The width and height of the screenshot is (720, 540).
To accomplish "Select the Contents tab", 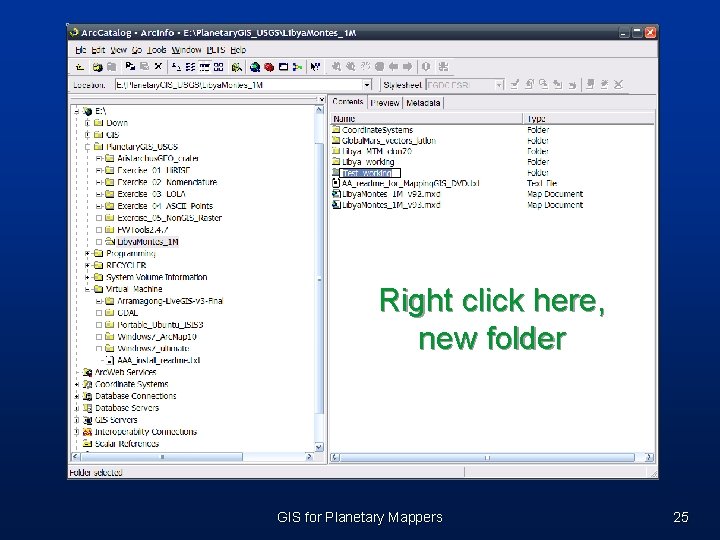I will [x=348, y=102].
